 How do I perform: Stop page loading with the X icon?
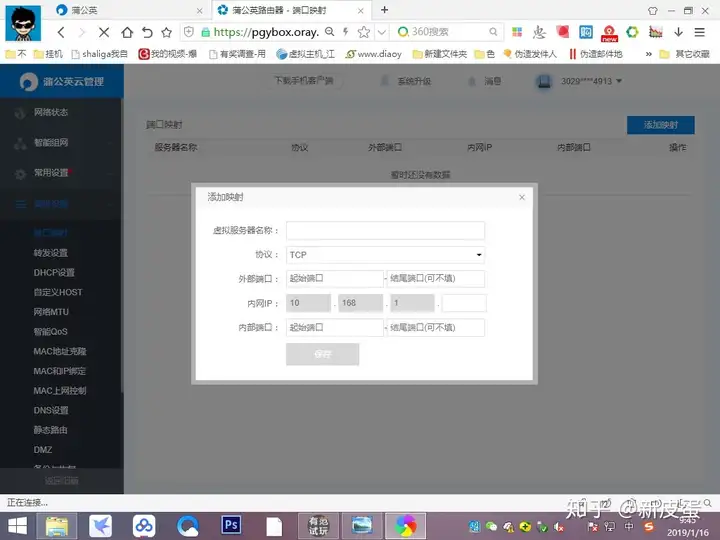[104, 32]
